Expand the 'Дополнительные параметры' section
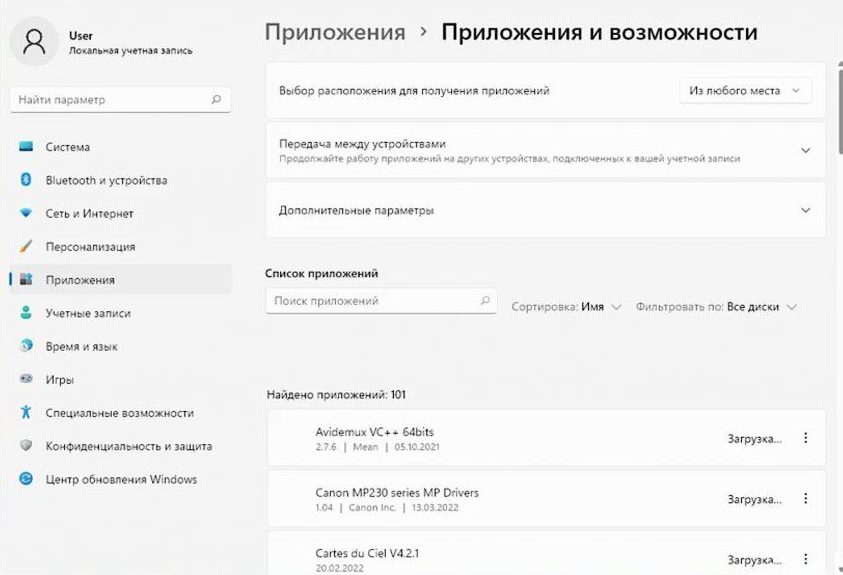The width and height of the screenshot is (843, 575). coord(805,211)
